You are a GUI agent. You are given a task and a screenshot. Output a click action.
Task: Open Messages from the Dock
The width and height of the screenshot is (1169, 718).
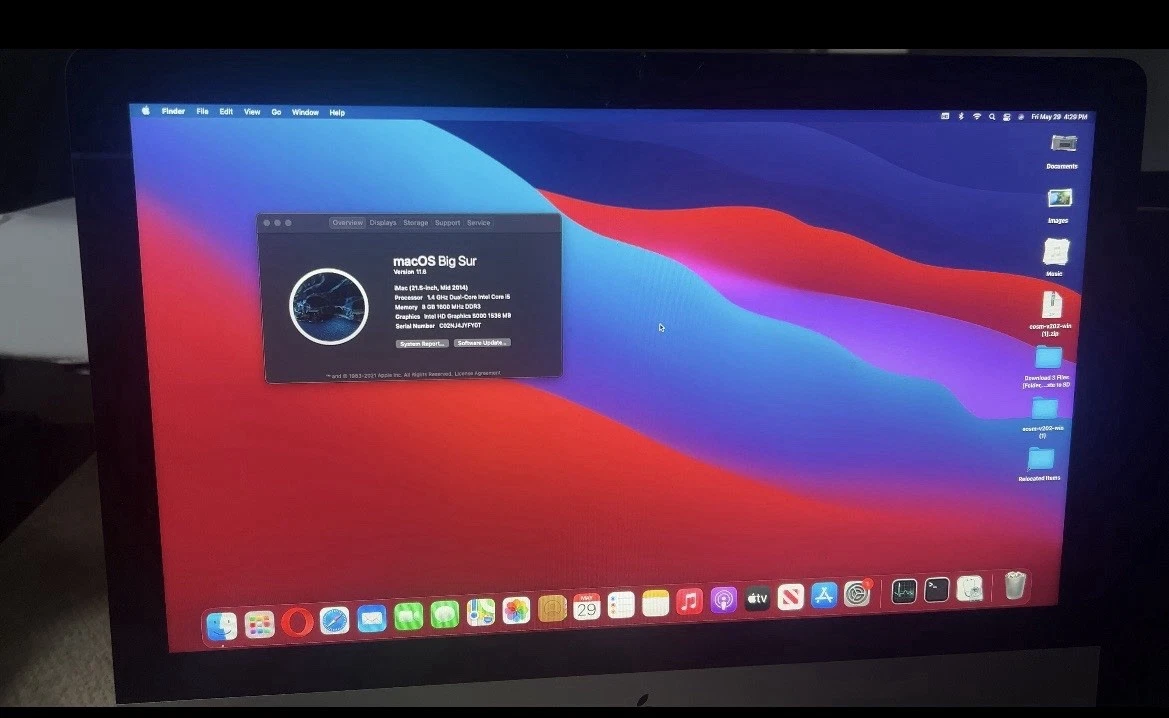[444, 615]
